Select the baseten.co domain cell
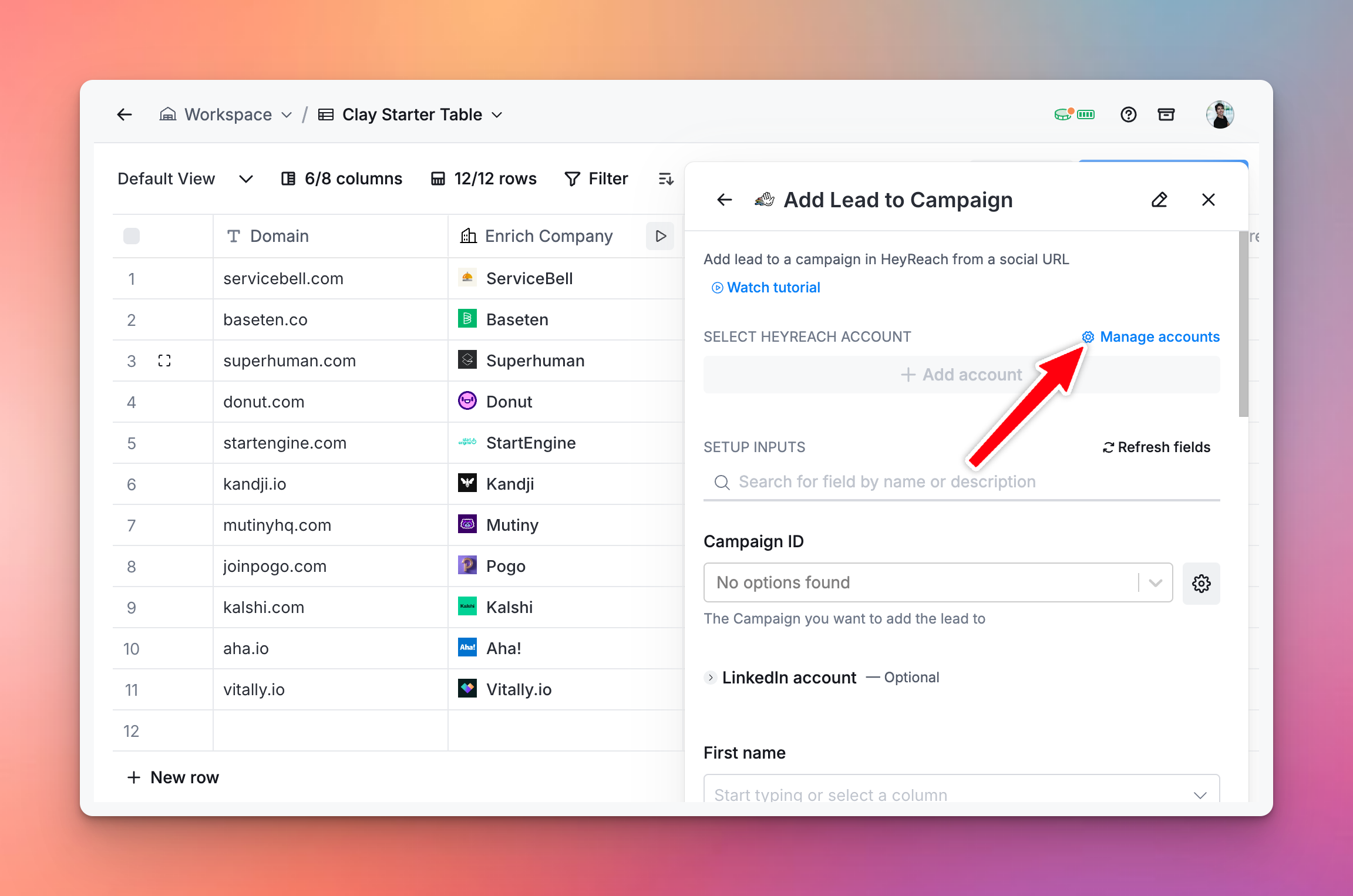The width and height of the screenshot is (1353, 896). coord(330,319)
